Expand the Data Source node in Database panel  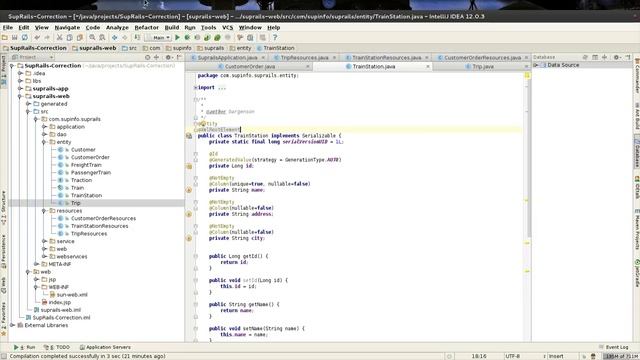click(x=536, y=65)
